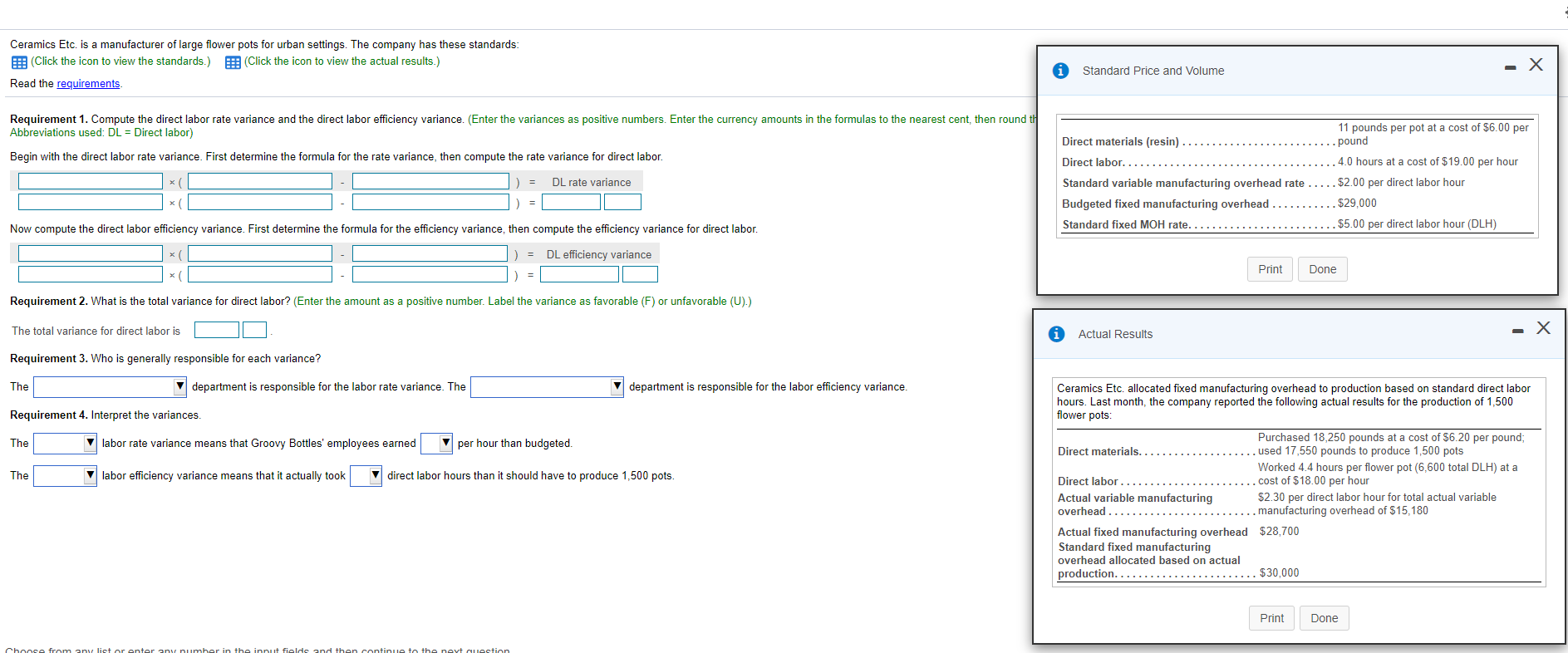Click the 'Standard Price and Volume' dialog title
1568x653 pixels.
(1153, 71)
